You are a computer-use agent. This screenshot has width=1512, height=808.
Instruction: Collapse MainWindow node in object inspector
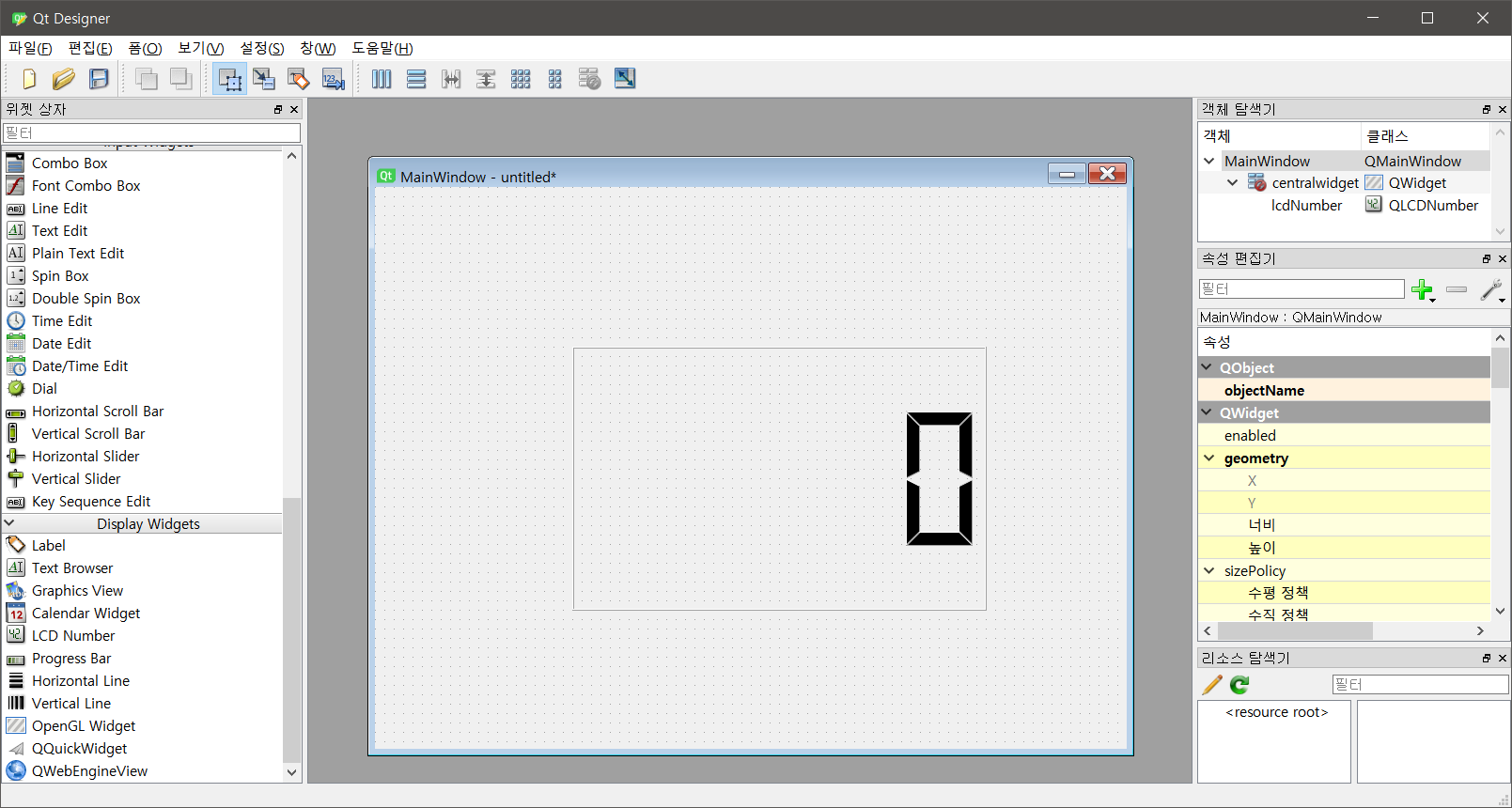(1209, 162)
